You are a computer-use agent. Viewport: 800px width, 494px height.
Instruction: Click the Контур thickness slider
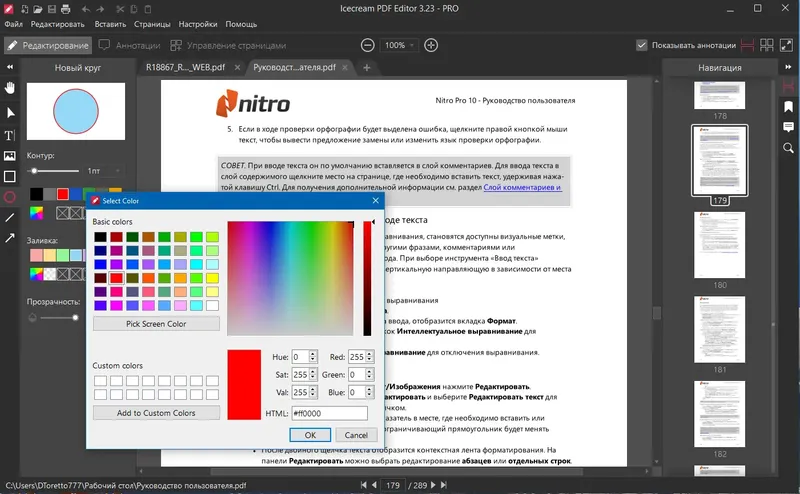(54, 171)
